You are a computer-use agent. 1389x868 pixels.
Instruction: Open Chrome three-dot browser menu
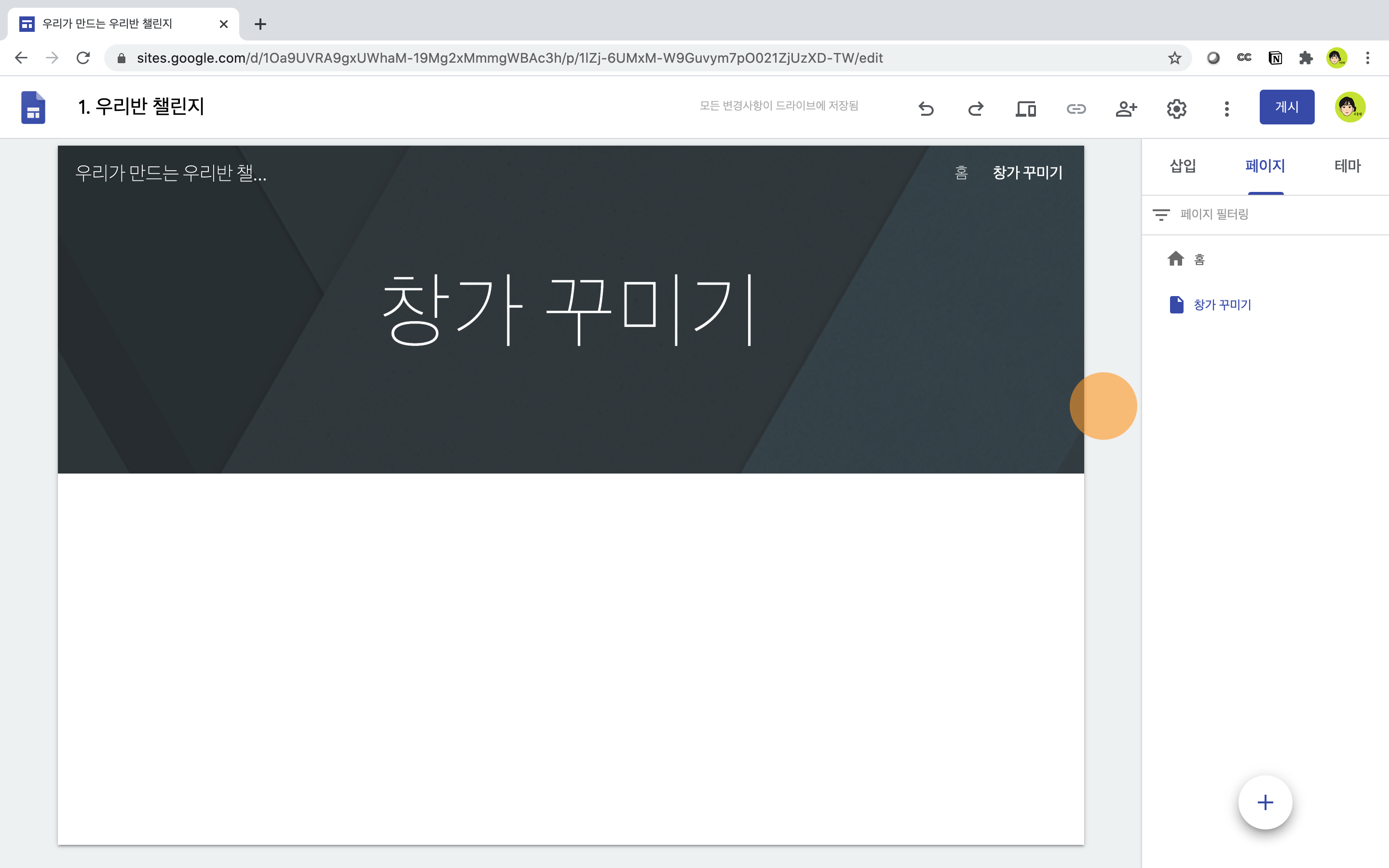tap(1368, 58)
